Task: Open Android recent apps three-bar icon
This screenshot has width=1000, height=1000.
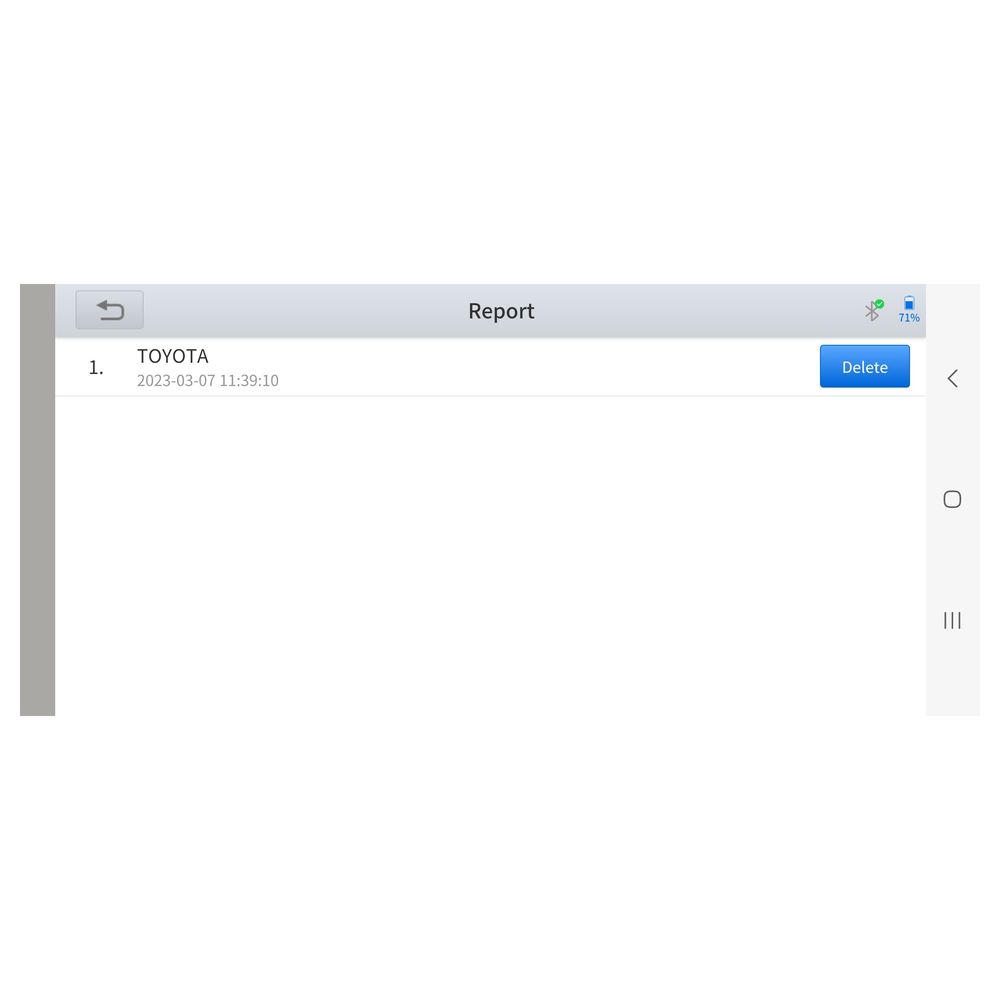Action: click(x=952, y=620)
